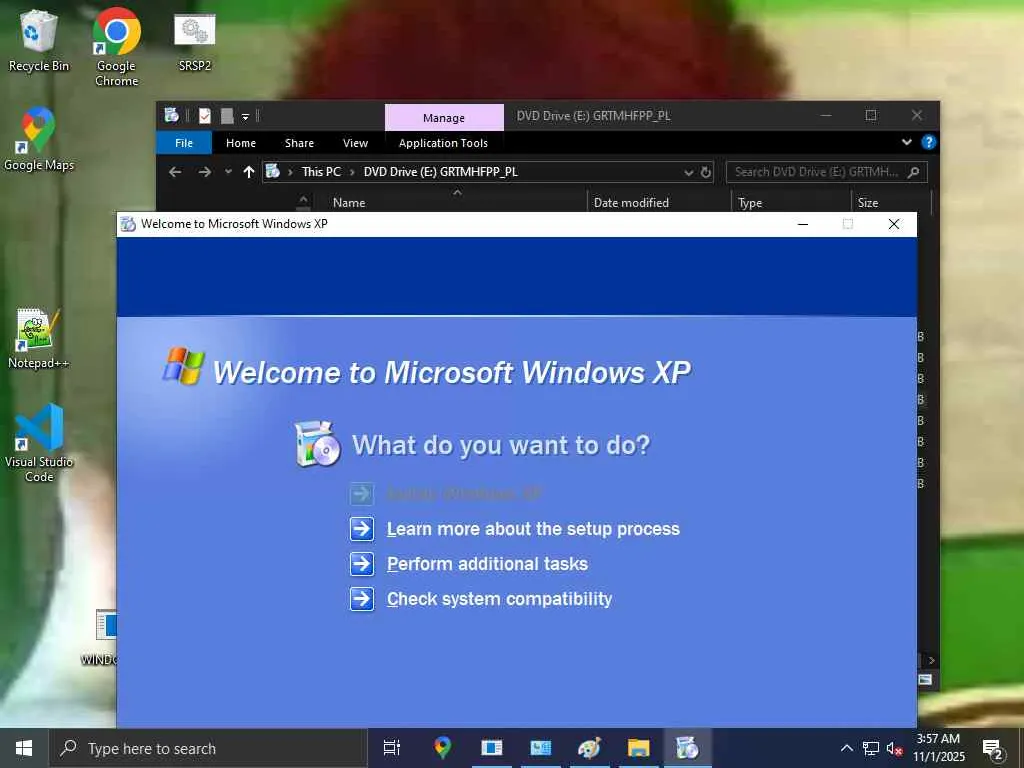Open Customize Quick Access Toolbar dropdown

tap(246, 117)
